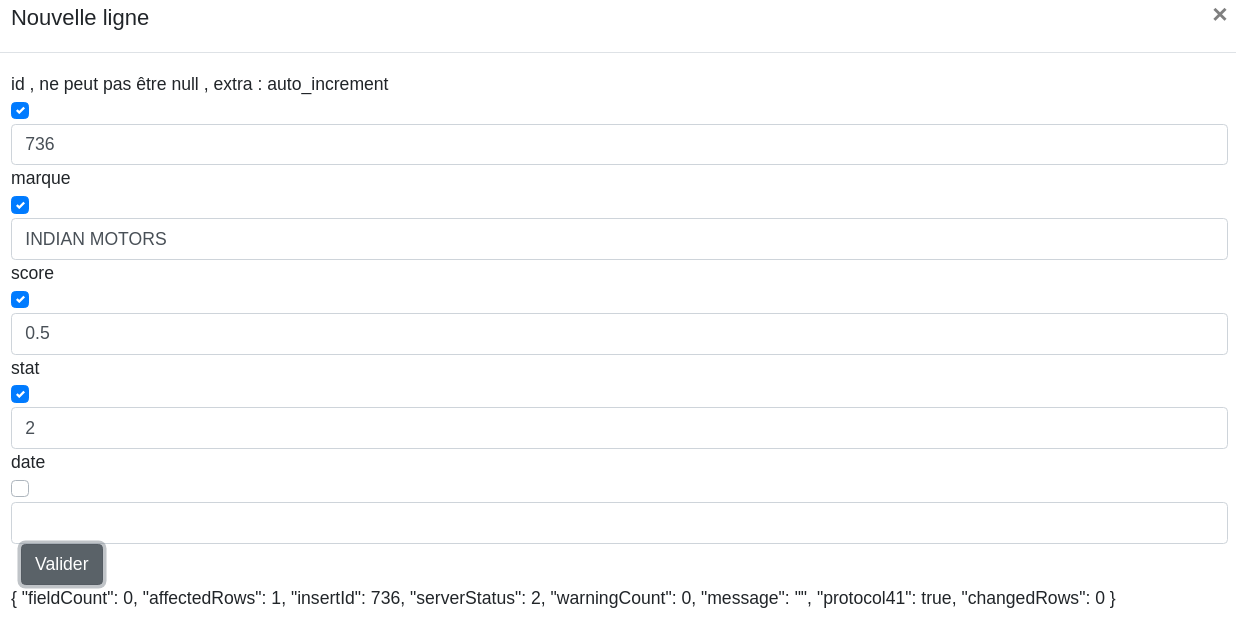Click the id auto_increment description label
Screen dimensions: 1236x629
tap(200, 84)
